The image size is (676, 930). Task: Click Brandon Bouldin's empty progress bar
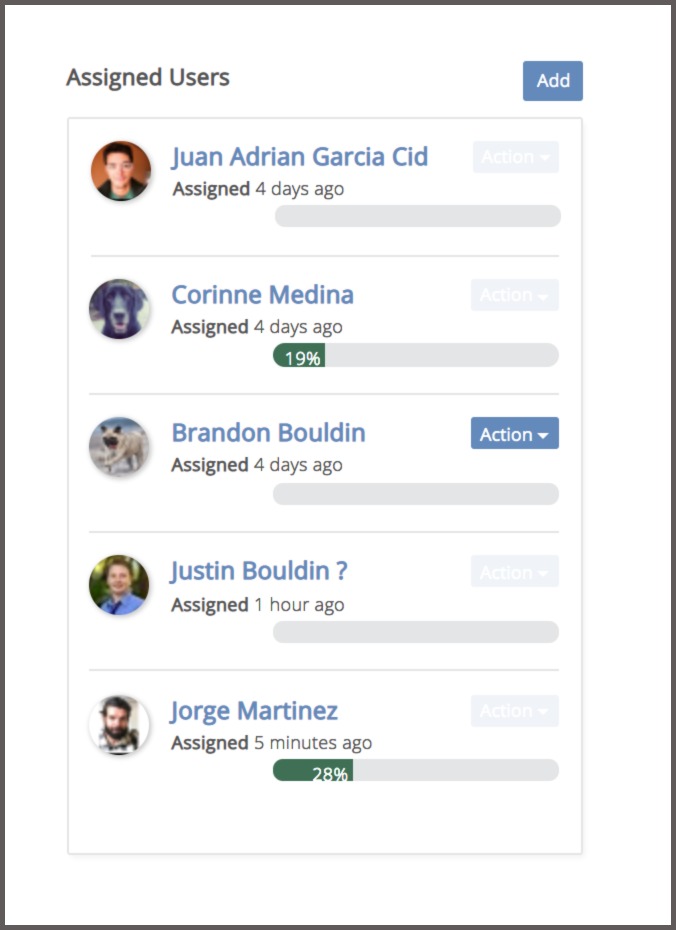coord(416,494)
